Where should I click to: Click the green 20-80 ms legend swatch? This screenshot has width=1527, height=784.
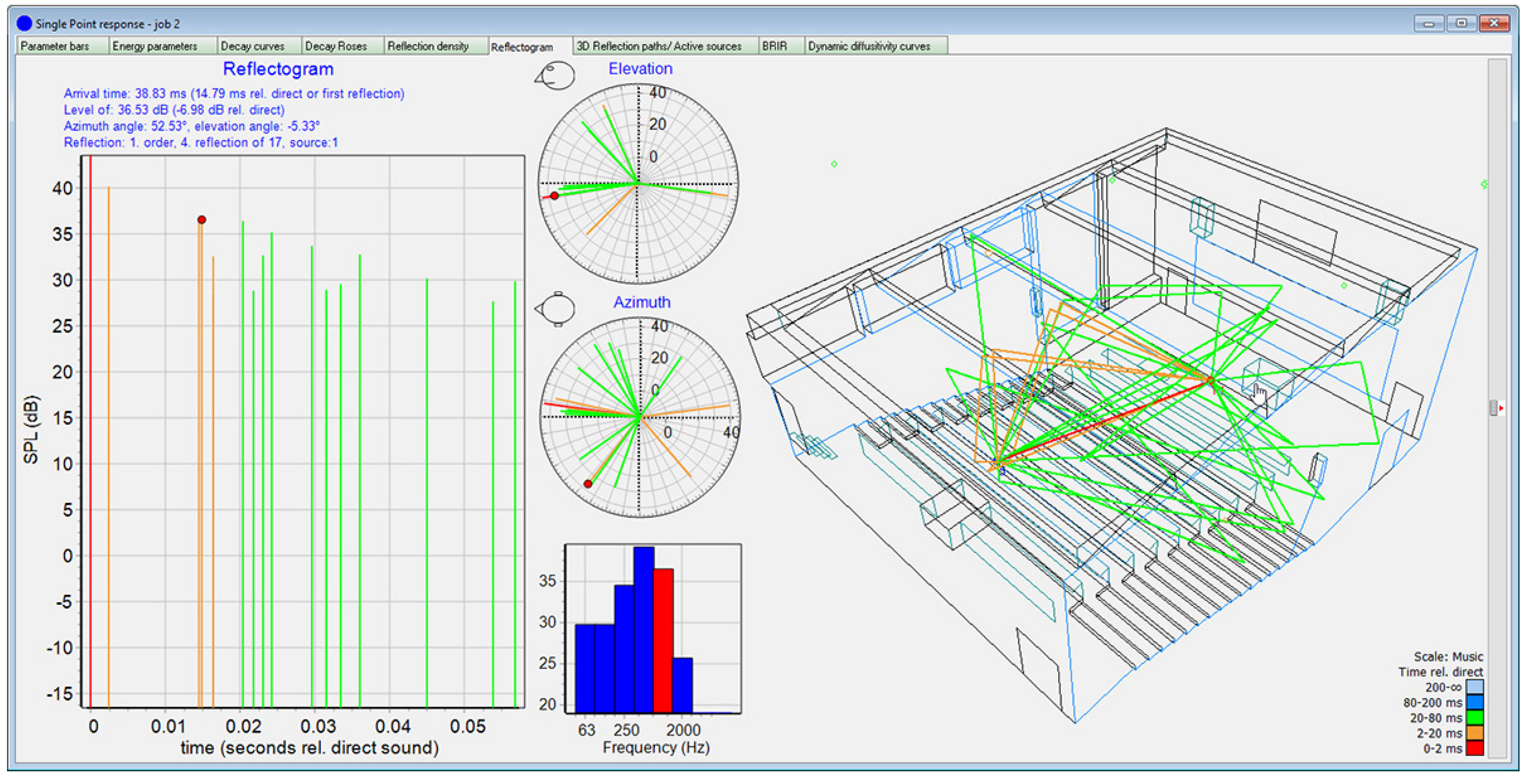(x=1475, y=718)
